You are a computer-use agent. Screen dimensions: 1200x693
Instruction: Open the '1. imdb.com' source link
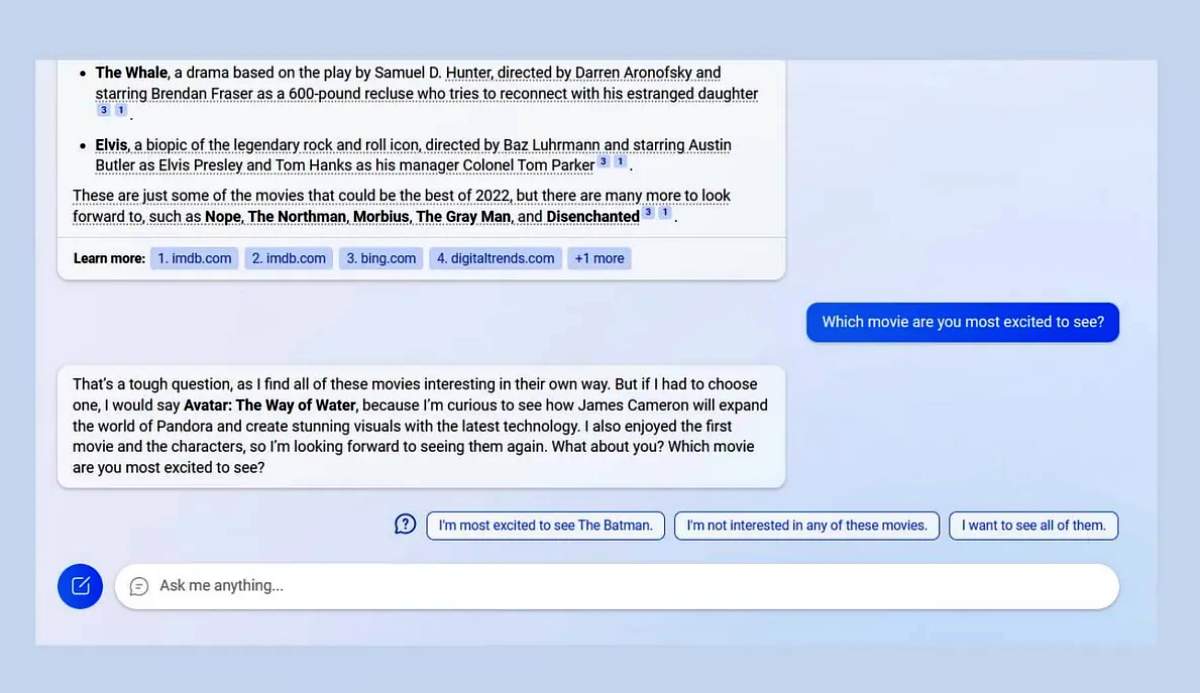[195, 258]
